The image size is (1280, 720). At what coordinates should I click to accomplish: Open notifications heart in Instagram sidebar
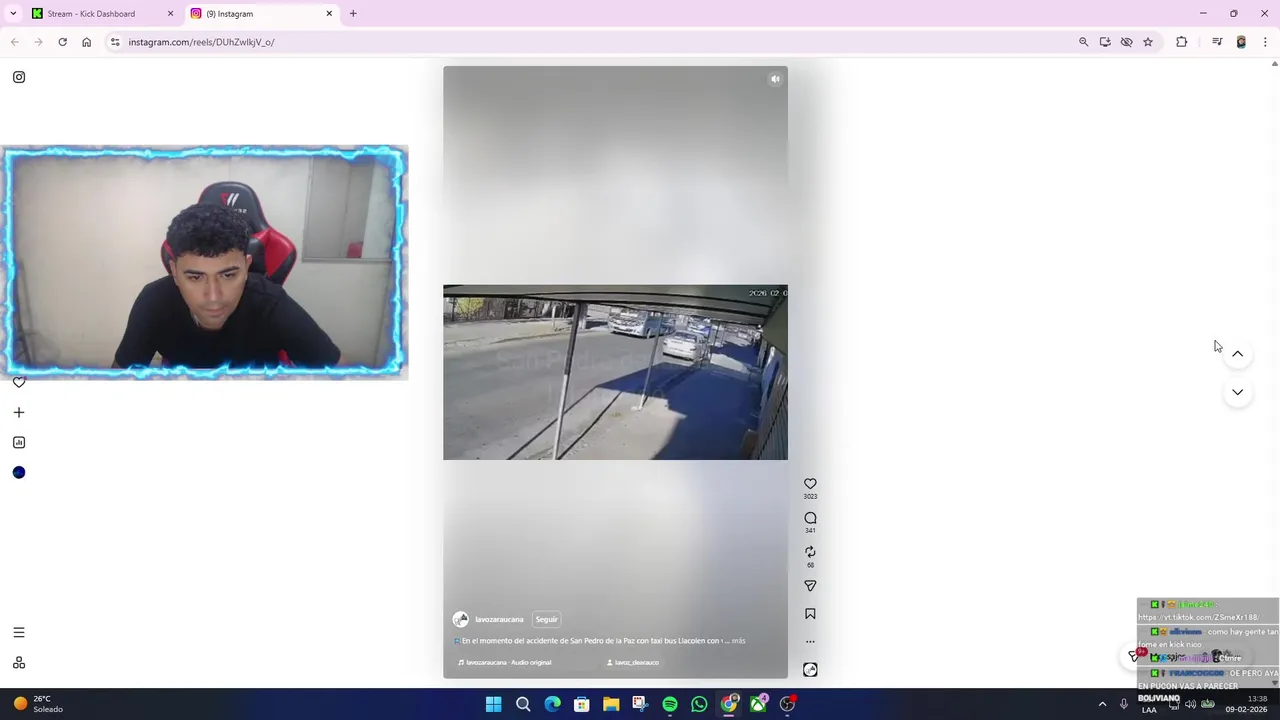[x=19, y=382]
